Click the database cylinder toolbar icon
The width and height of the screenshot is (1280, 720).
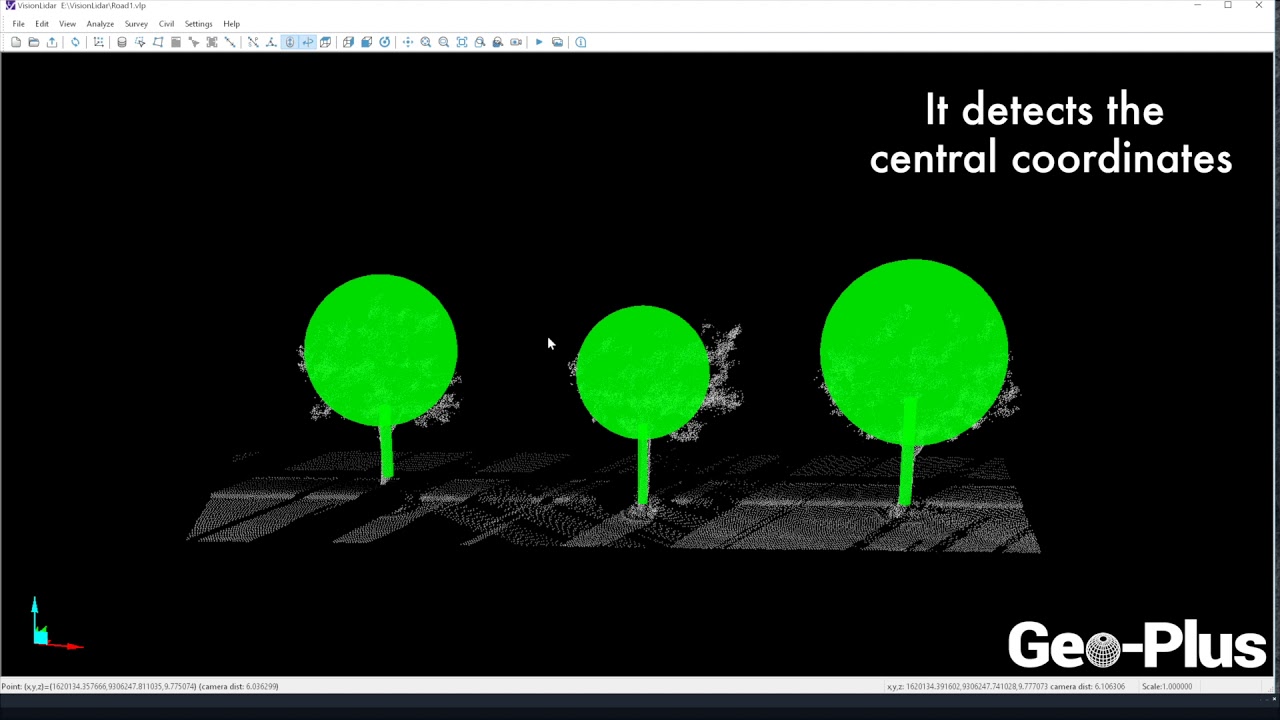pos(122,42)
